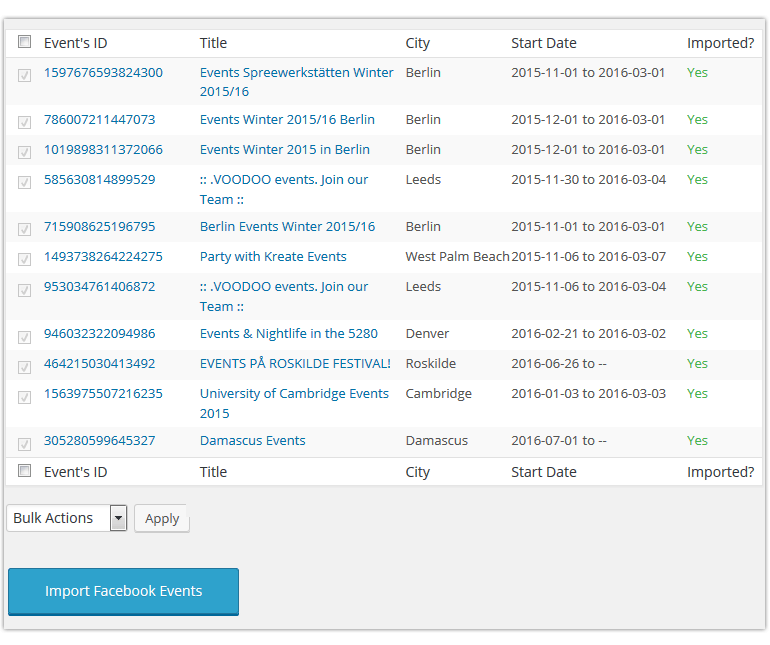Open University of Cambridge Events 2015 title
This screenshot has height=645, width=770.
coord(294,403)
